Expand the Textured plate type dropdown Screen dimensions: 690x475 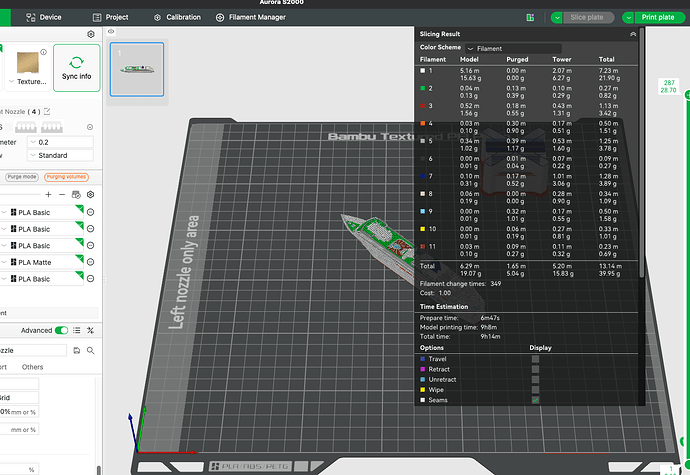pos(11,81)
